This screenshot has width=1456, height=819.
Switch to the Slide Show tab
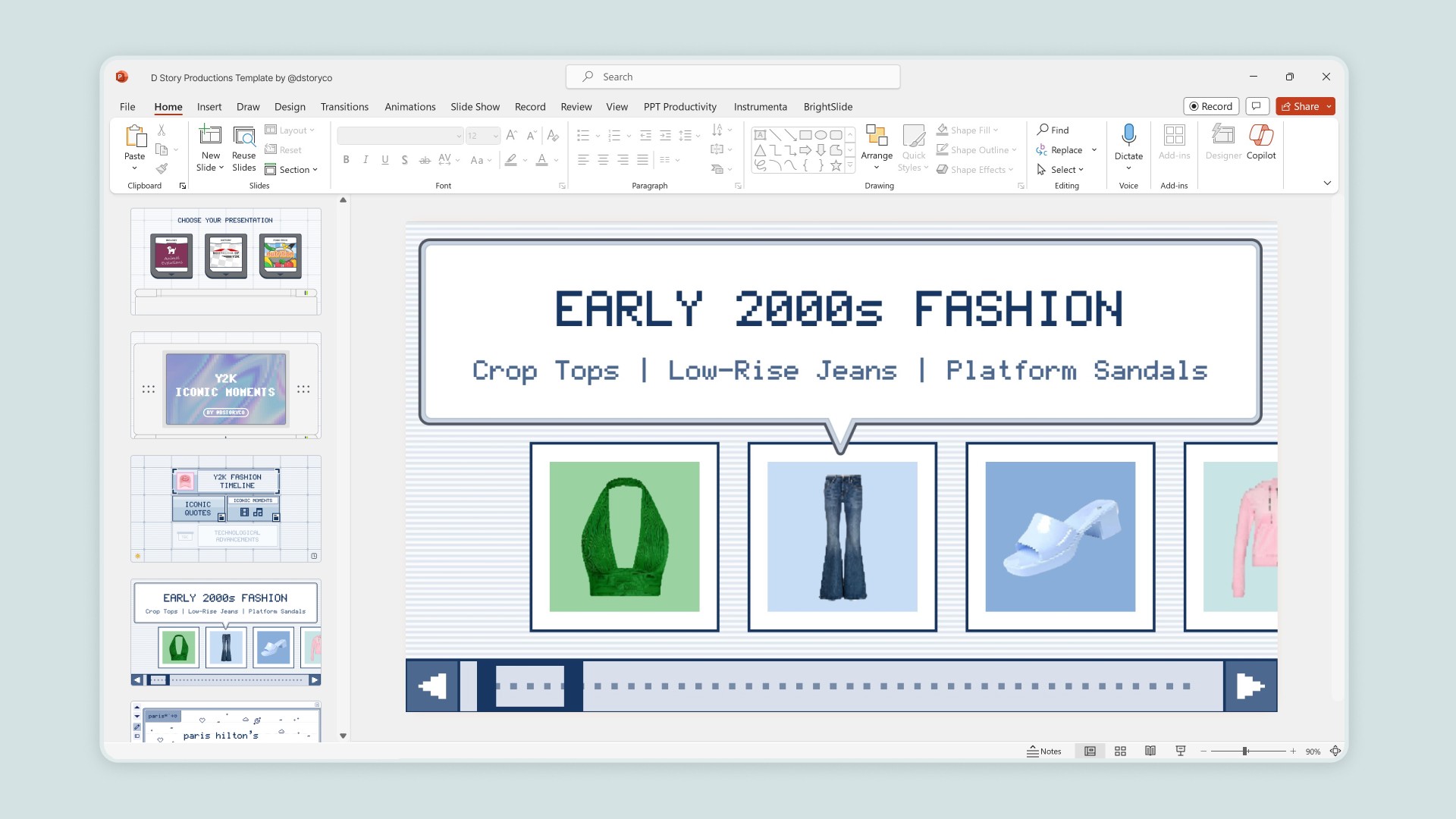475,107
